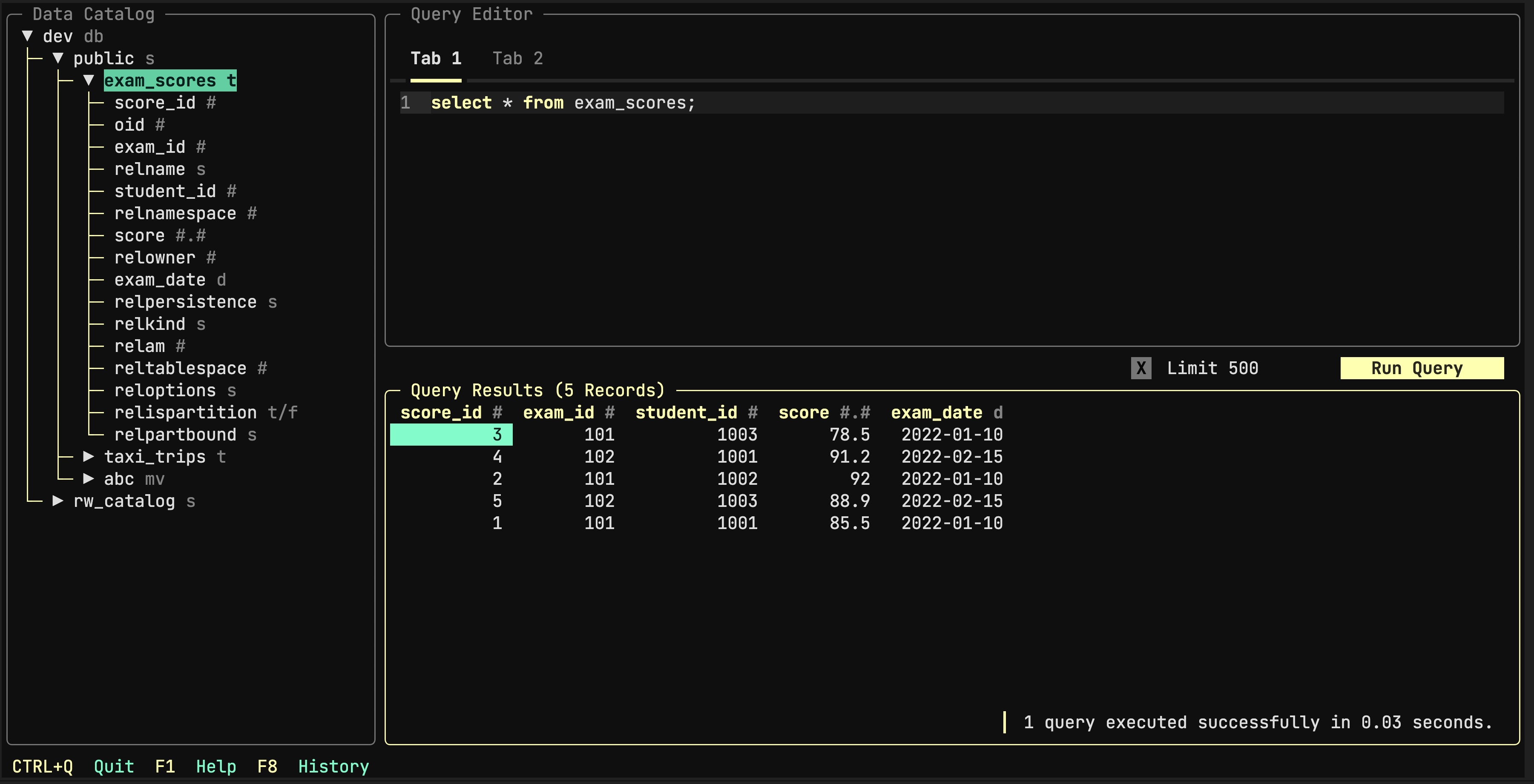Screen dimensions: 1534x784
Task: Collapse the public schema node
Action: tap(58, 58)
